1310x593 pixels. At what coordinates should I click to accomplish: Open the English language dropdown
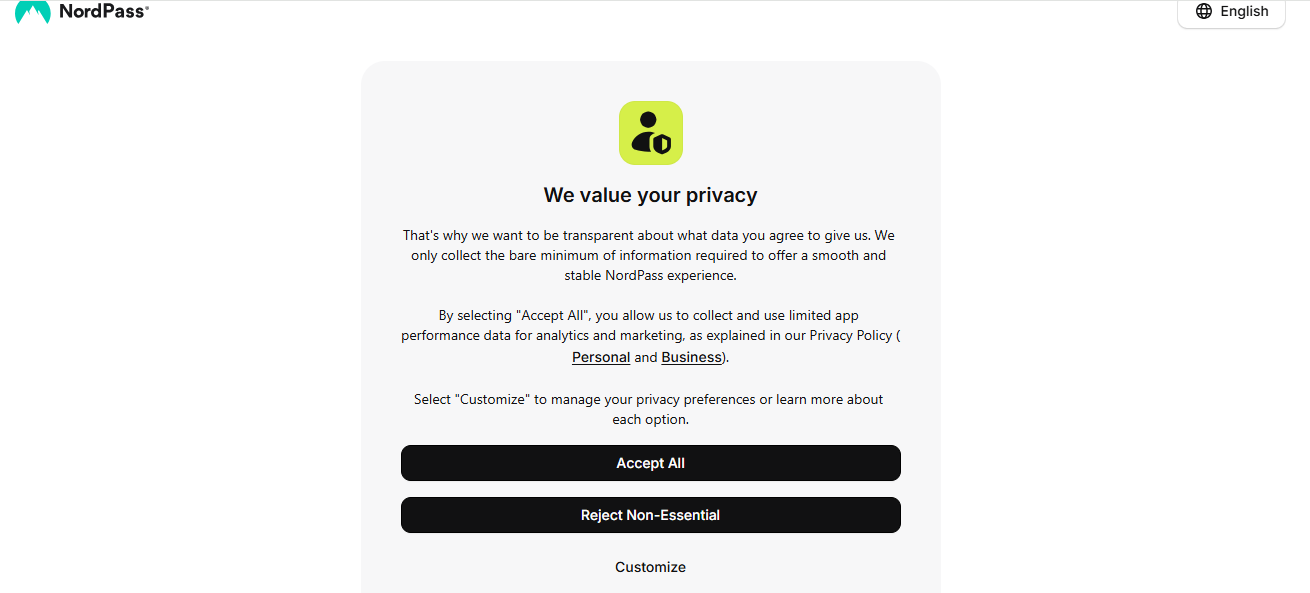(1231, 12)
